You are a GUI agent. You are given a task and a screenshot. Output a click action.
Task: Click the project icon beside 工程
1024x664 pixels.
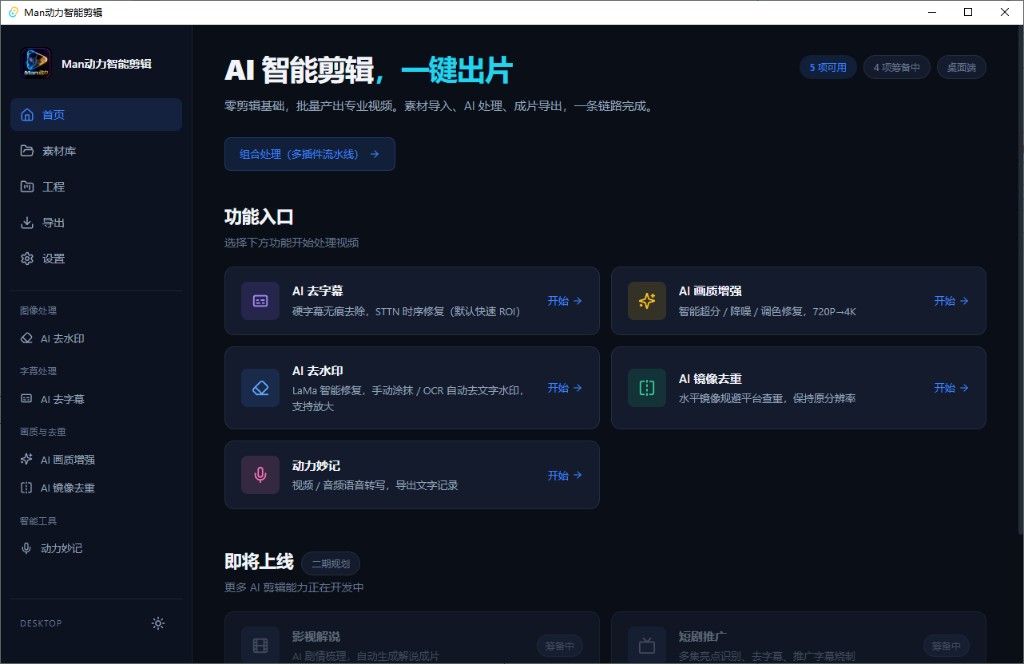pyautogui.click(x=27, y=187)
